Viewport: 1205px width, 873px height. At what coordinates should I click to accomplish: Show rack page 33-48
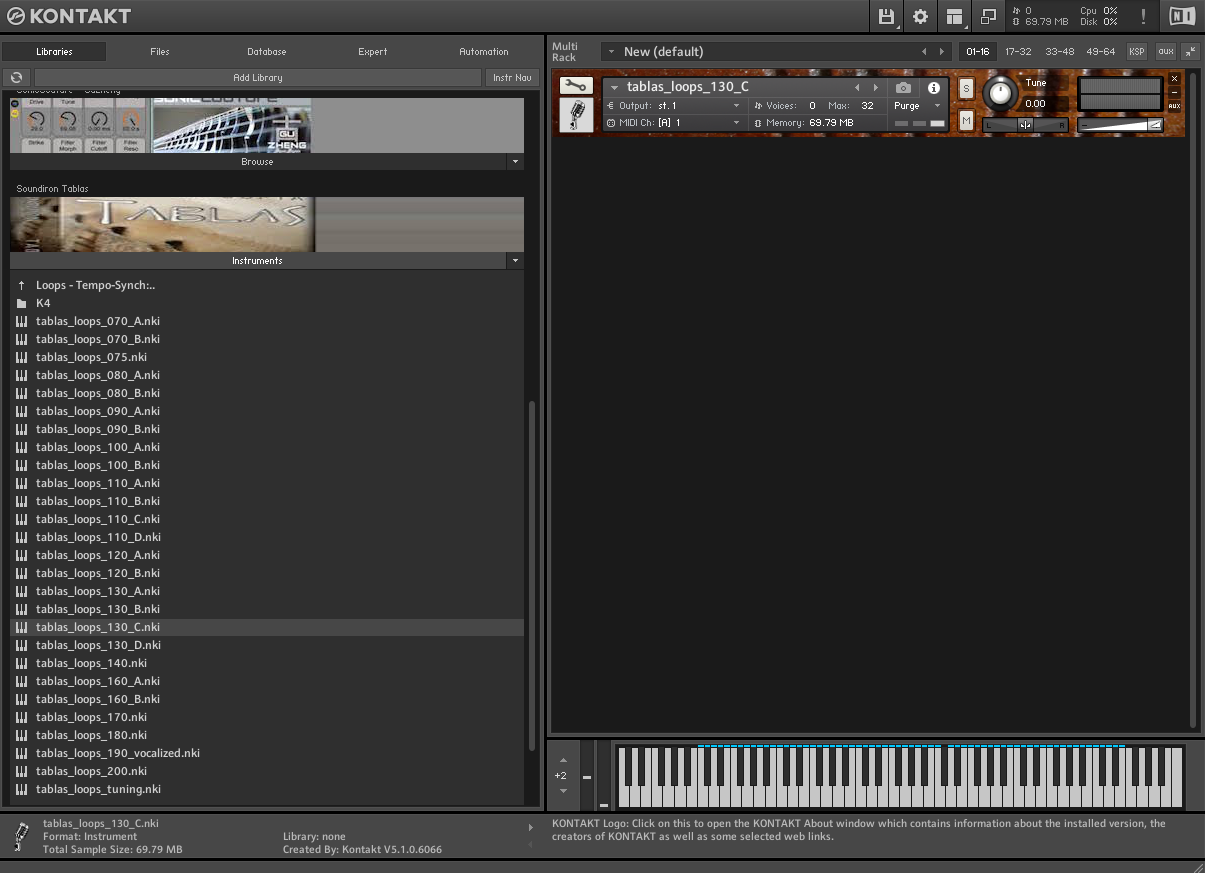tap(1059, 51)
